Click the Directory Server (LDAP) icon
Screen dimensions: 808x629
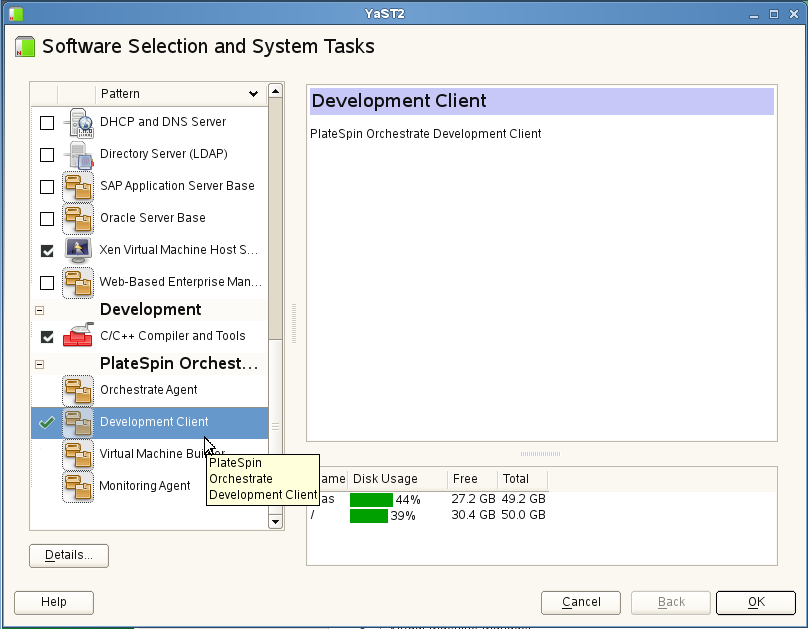pyautogui.click(x=78, y=155)
